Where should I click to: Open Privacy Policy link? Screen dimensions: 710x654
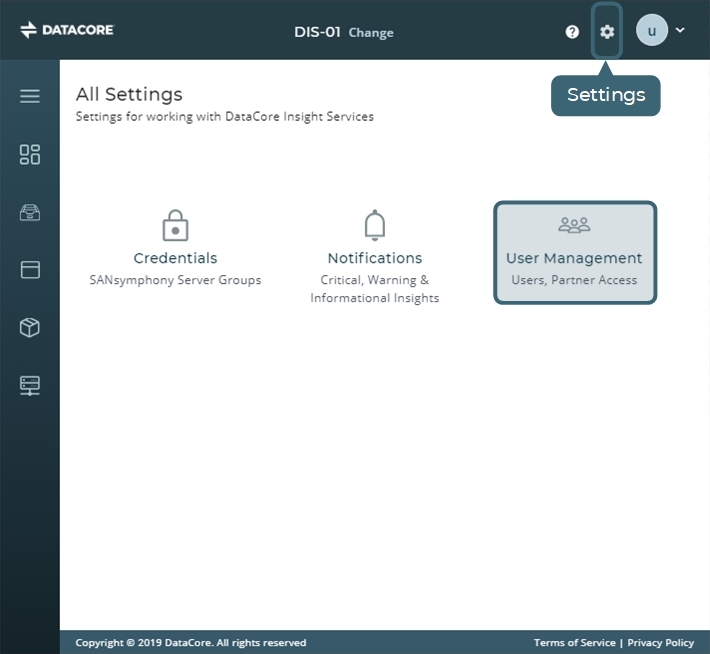tap(661, 643)
